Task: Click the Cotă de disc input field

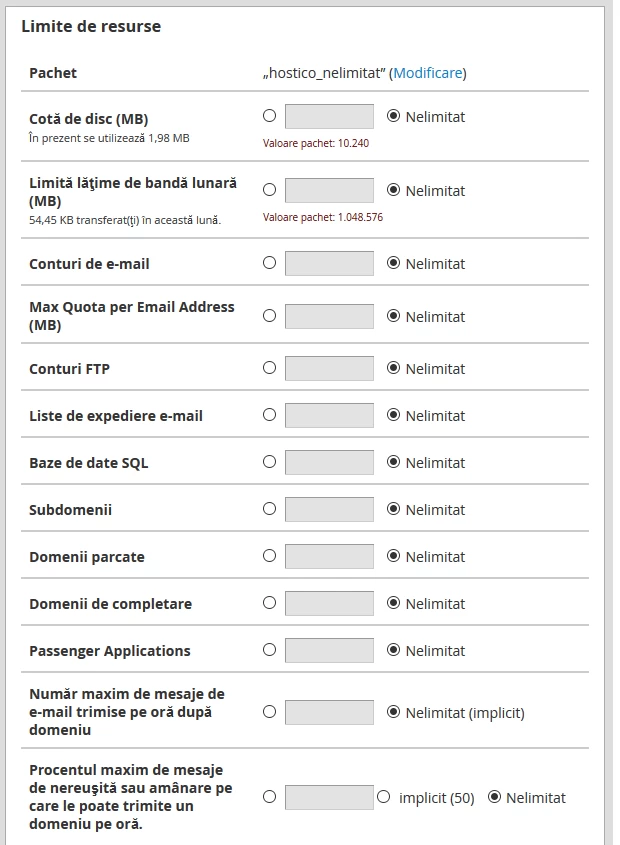Action: [x=329, y=116]
